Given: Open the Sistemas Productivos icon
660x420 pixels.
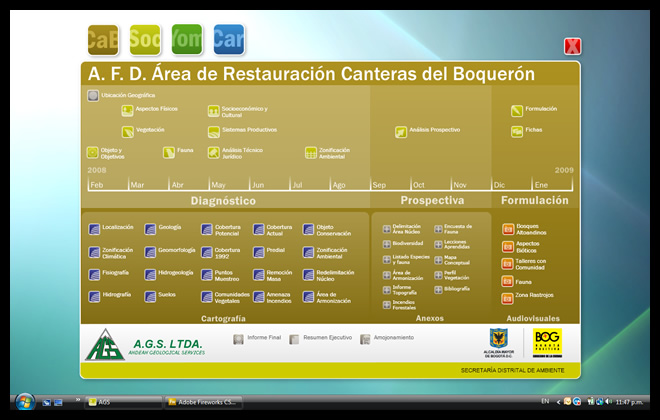Looking at the screenshot, I should point(214,131).
